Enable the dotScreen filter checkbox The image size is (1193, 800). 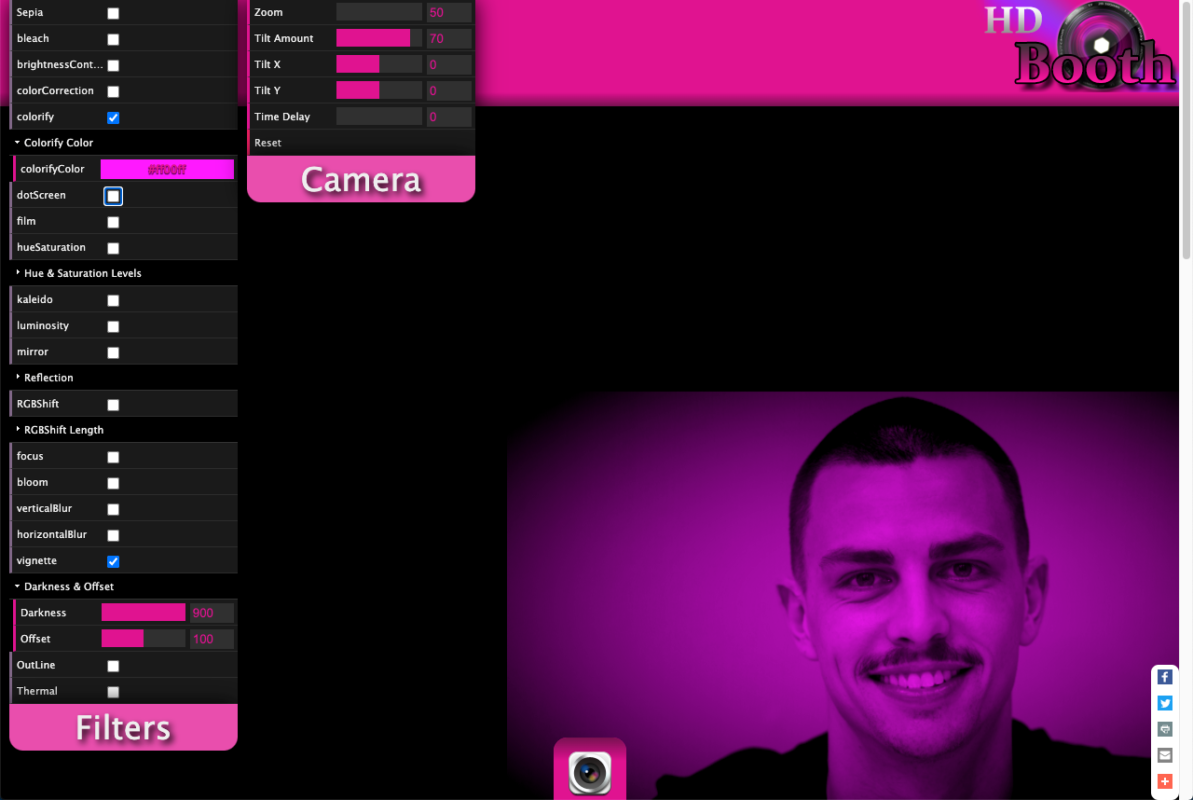(113, 195)
